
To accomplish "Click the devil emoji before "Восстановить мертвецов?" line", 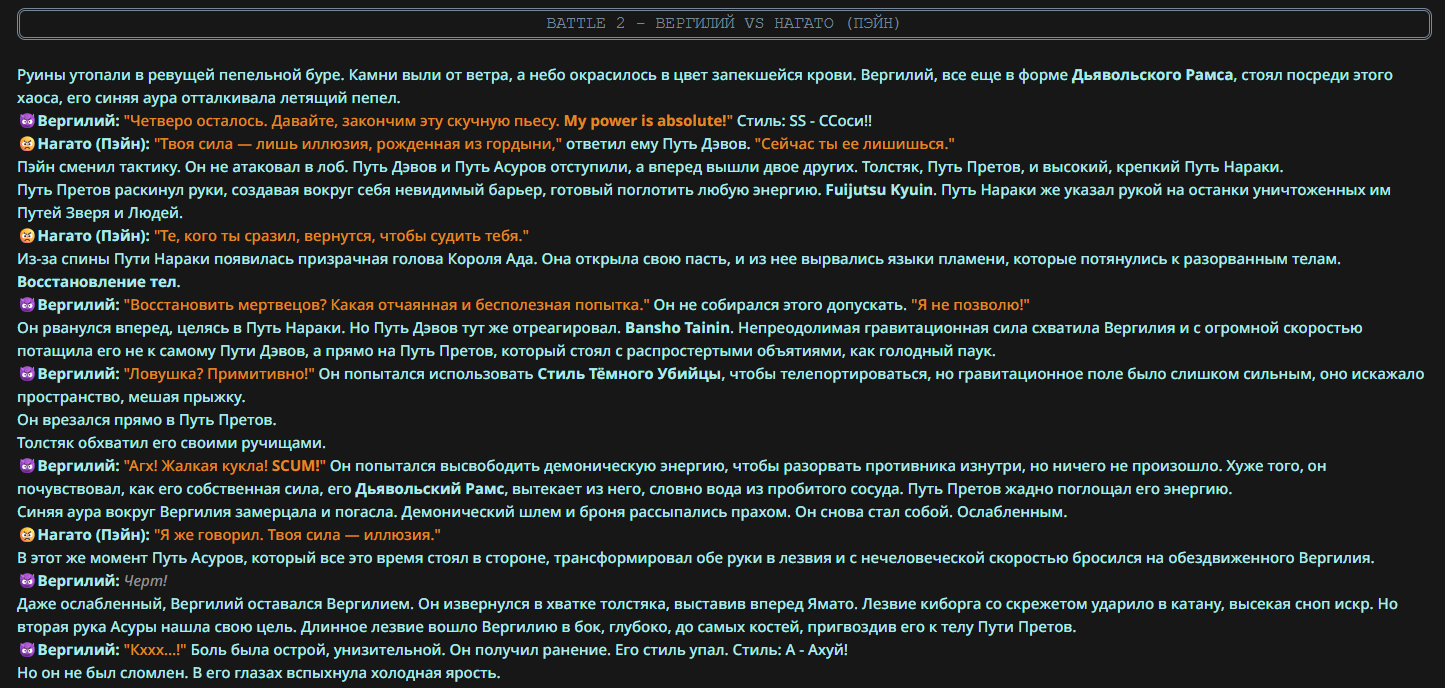I will click(x=27, y=305).
